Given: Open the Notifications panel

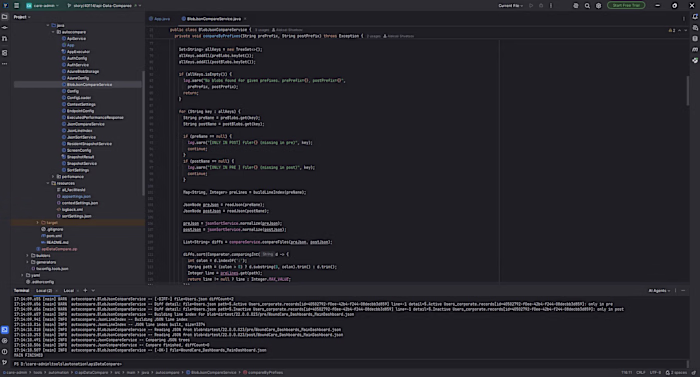Looking at the screenshot, I should click(695, 17).
